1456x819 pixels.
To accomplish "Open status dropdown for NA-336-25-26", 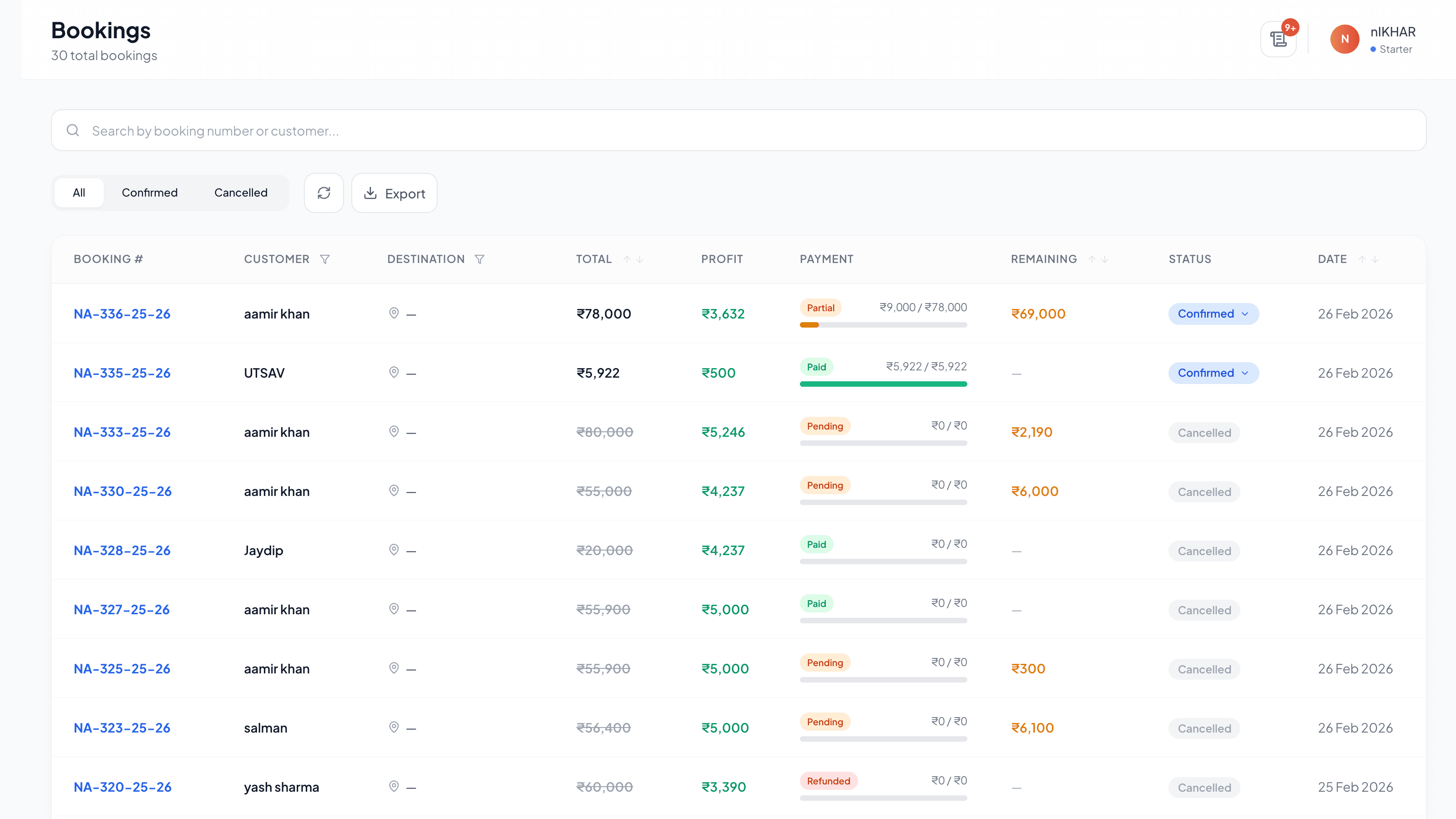I will coord(1213,313).
